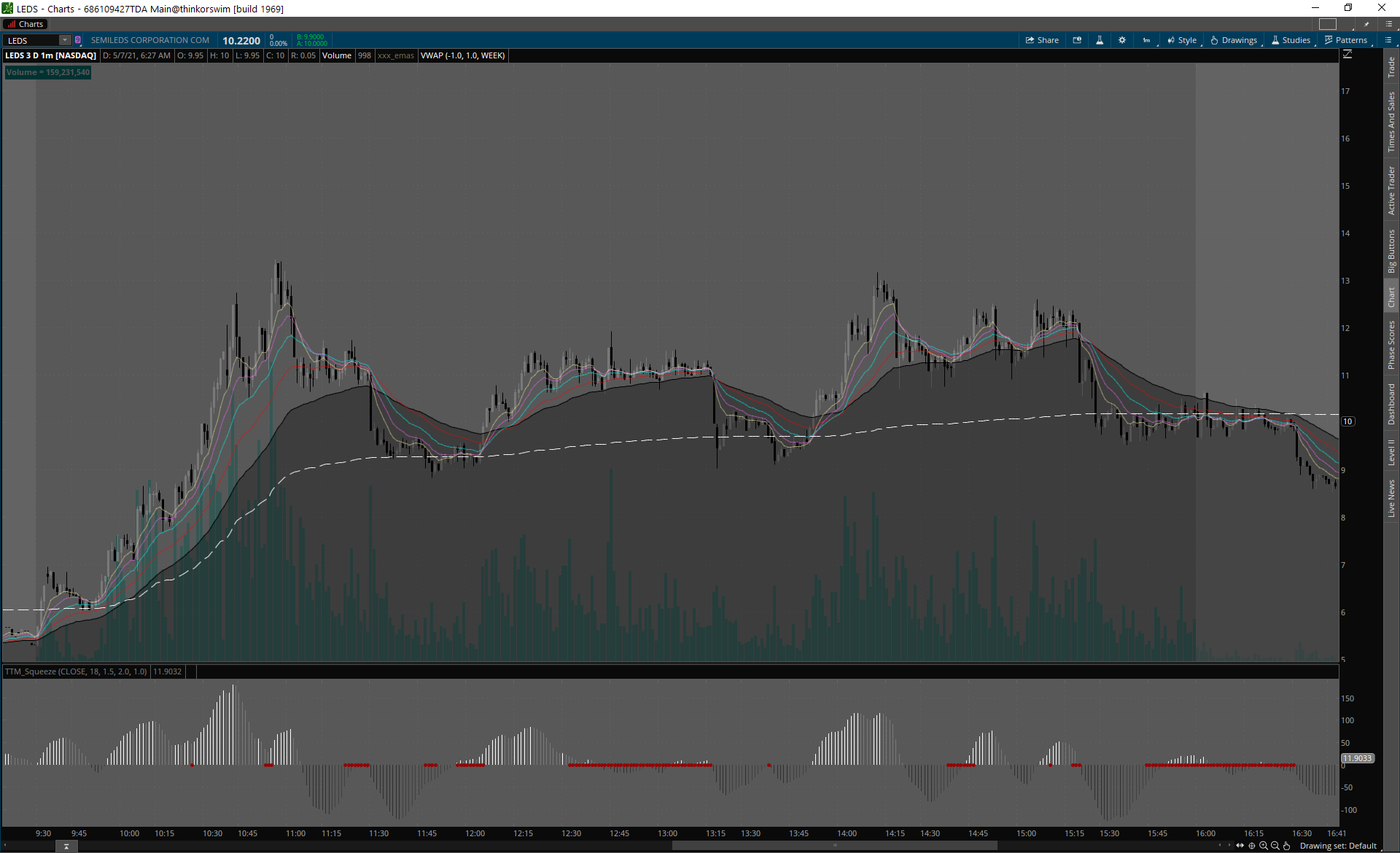Click the Drawing set: Default selector
1400x853 pixels.
coord(1338,846)
